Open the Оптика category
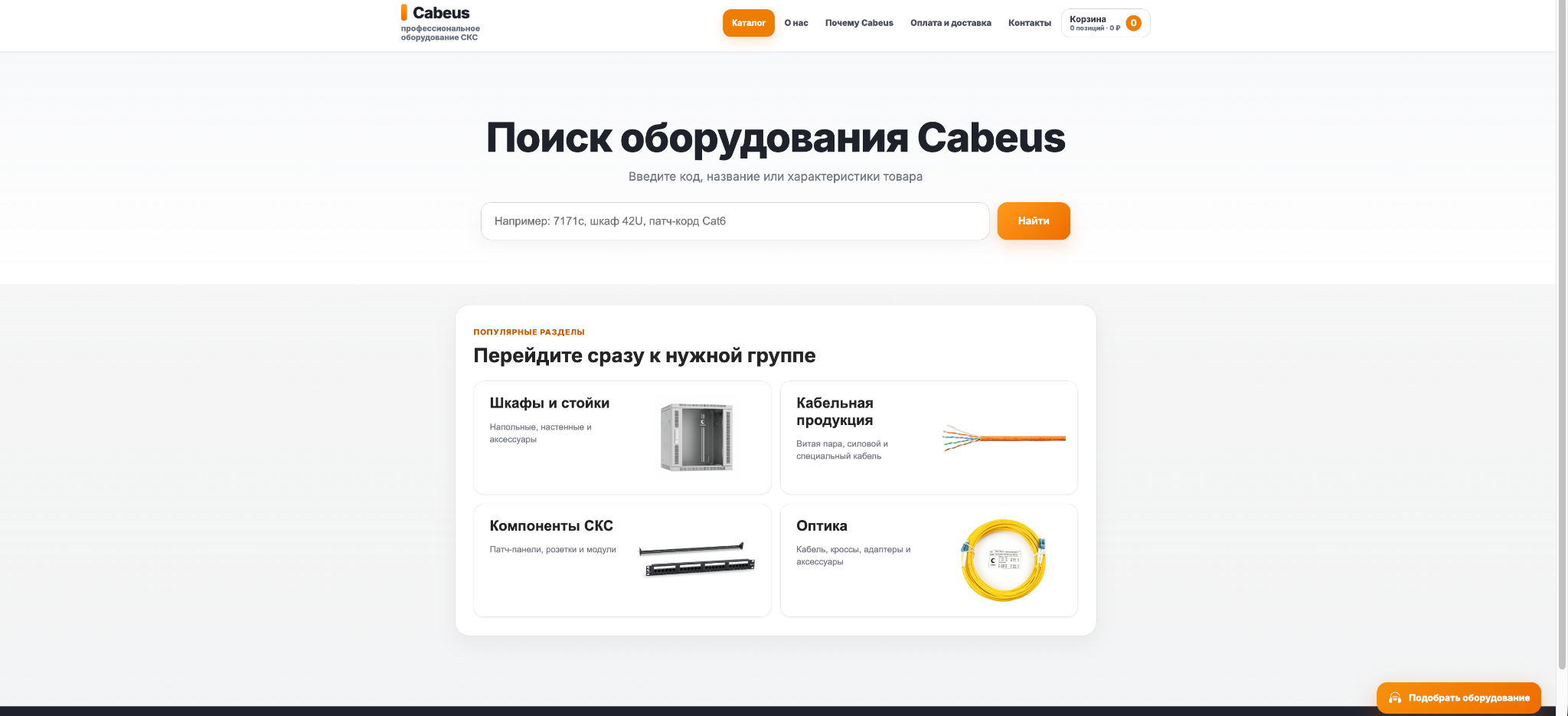 pos(929,560)
